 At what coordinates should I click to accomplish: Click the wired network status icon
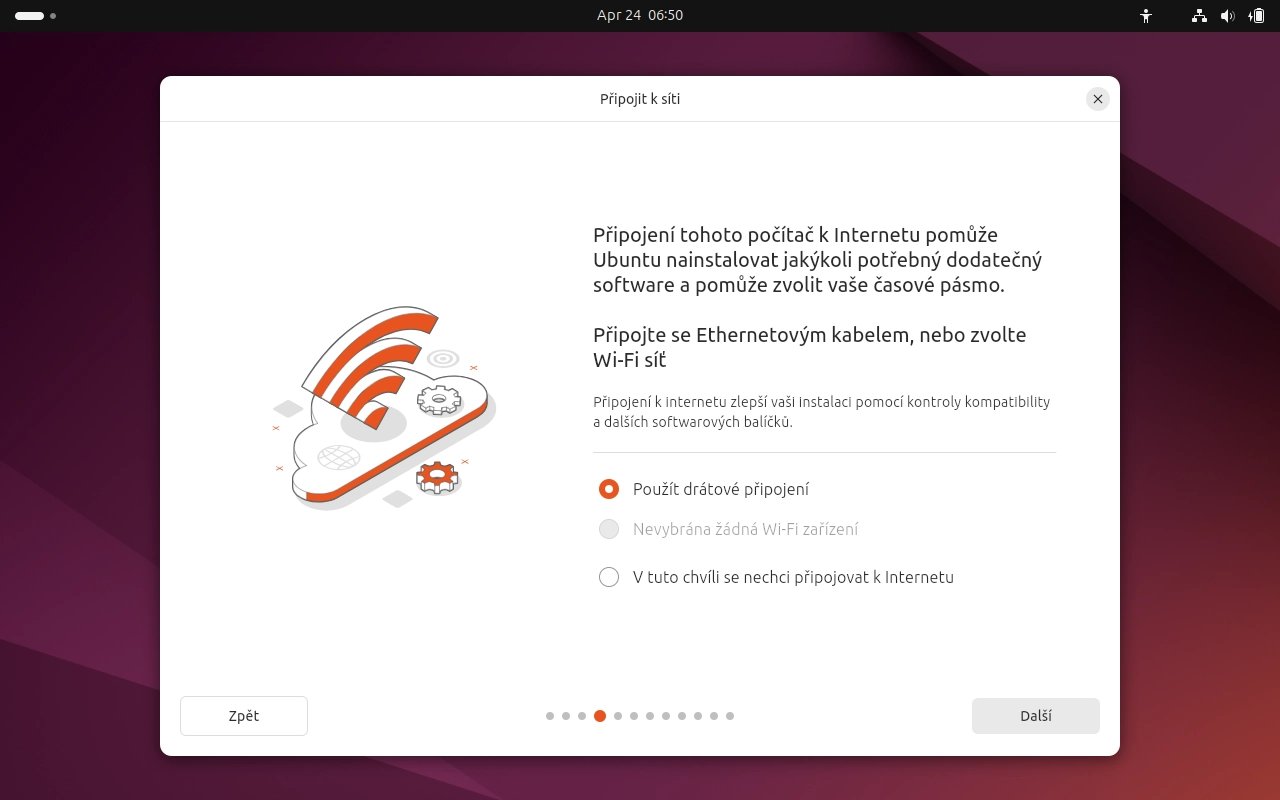coord(1199,16)
